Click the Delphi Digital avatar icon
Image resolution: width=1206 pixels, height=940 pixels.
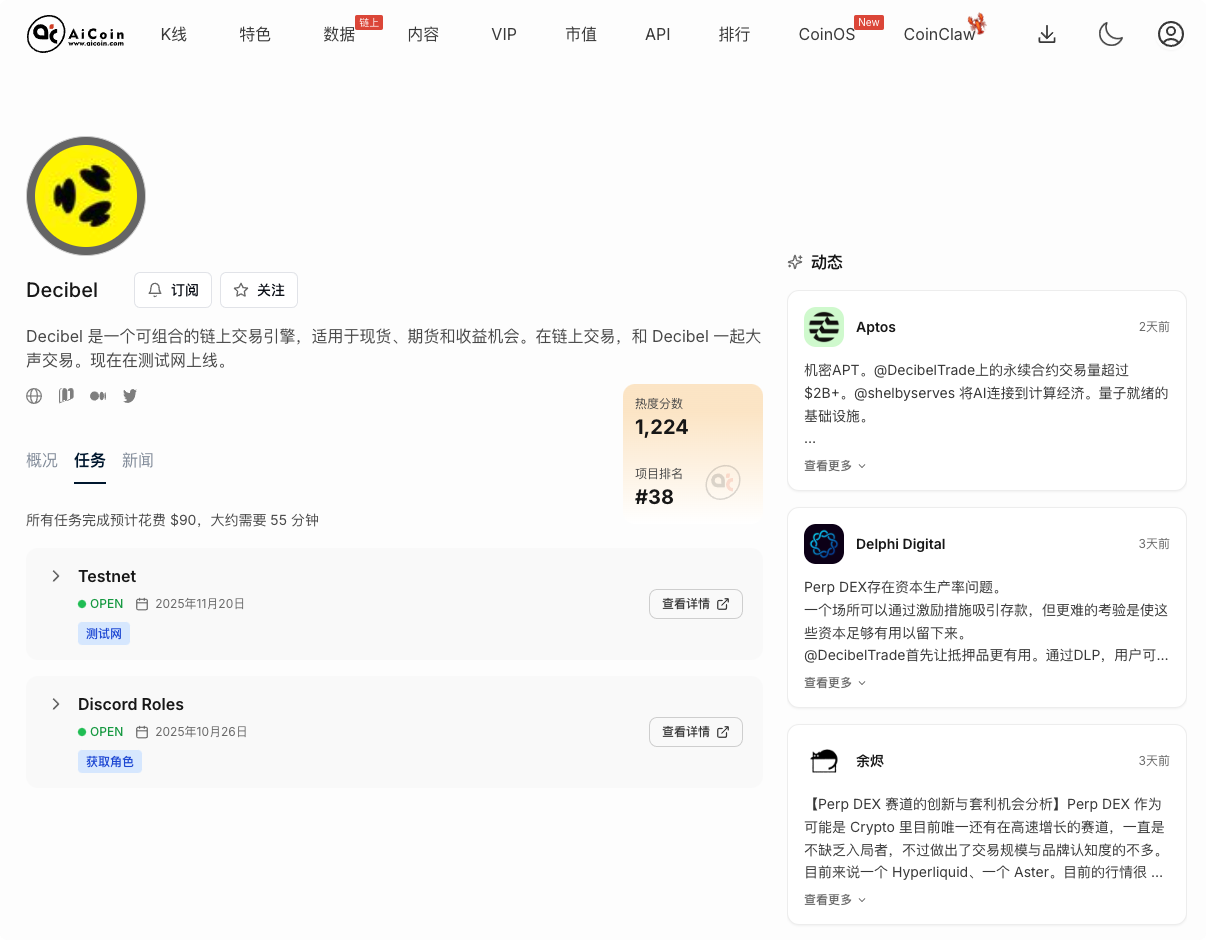824,544
